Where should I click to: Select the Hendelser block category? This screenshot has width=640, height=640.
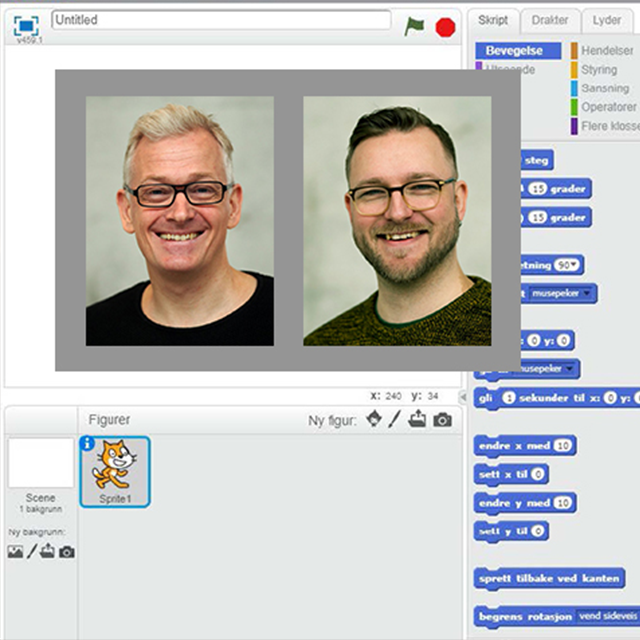pos(604,51)
